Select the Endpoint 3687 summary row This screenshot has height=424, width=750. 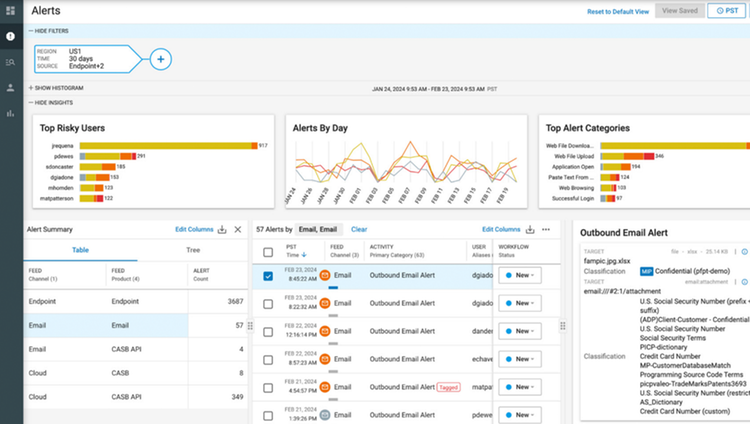click(136, 301)
